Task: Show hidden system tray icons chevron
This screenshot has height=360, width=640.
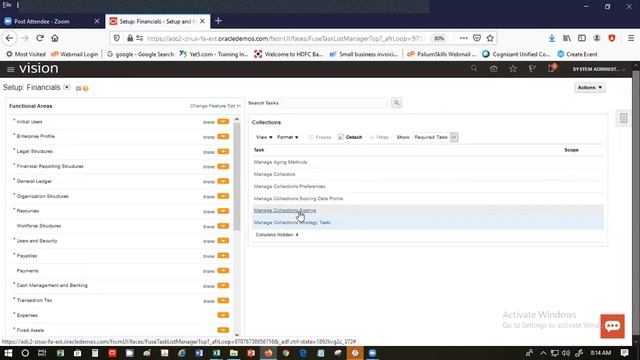Action: [543, 353]
